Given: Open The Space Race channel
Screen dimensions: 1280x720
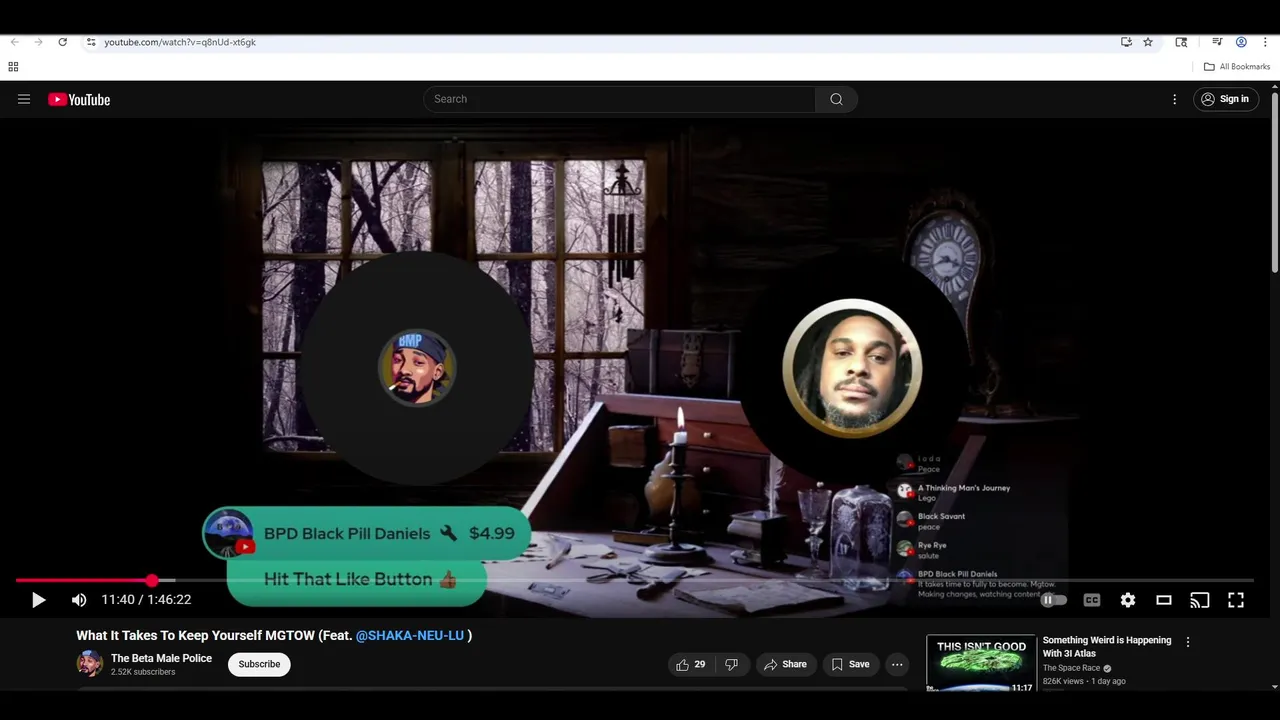Looking at the screenshot, I should [1071, 668].
